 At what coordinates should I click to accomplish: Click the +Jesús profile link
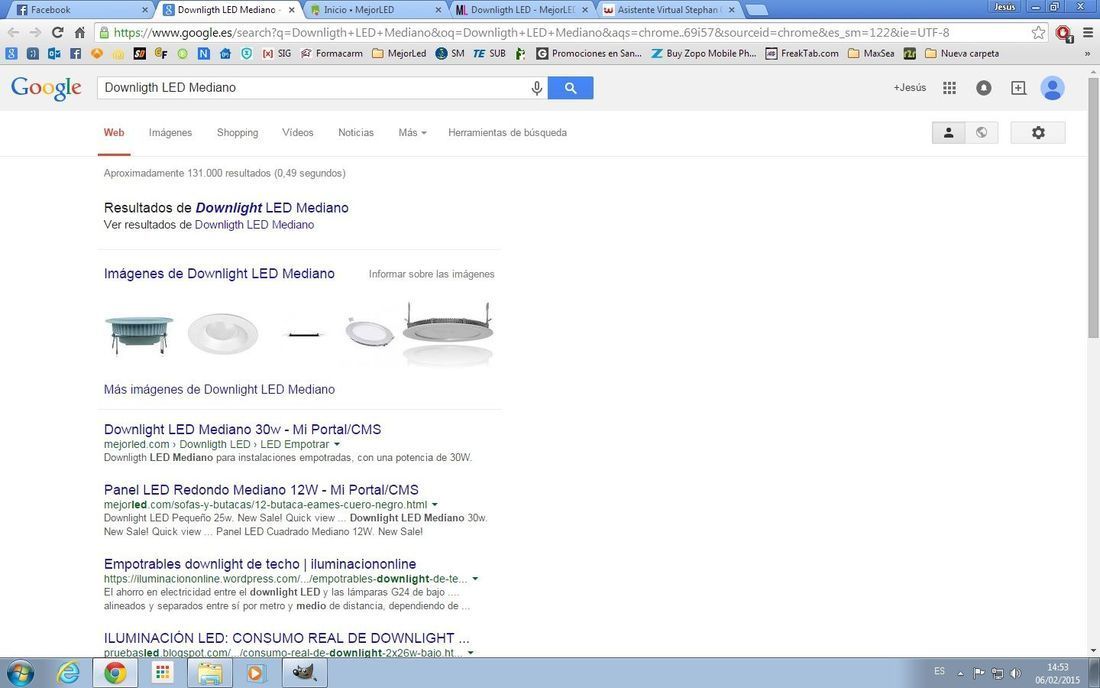tap(909, 88)
